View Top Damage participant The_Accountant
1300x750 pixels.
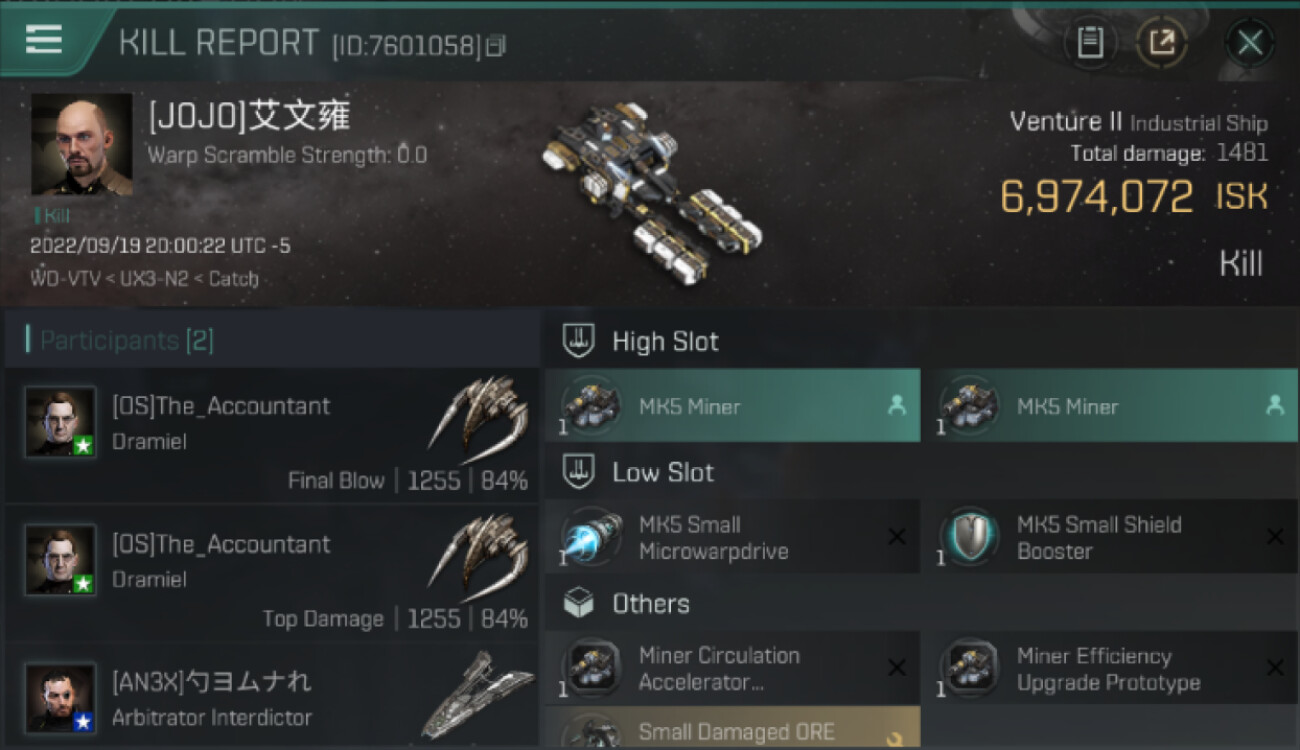(271, 574)
